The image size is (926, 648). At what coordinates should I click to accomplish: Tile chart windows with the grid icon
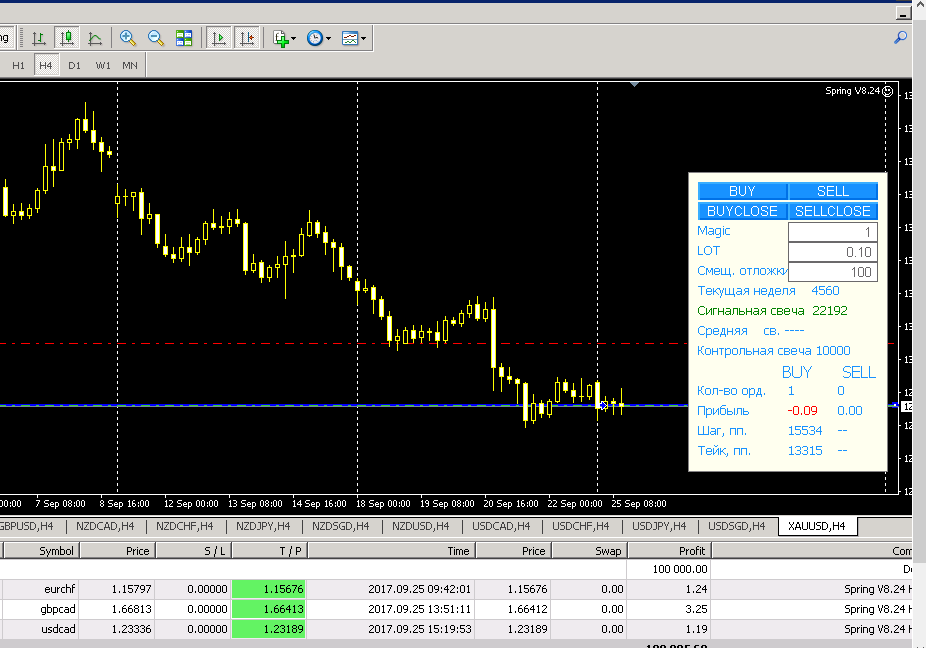pyautogui.click(x=184, y=38)
